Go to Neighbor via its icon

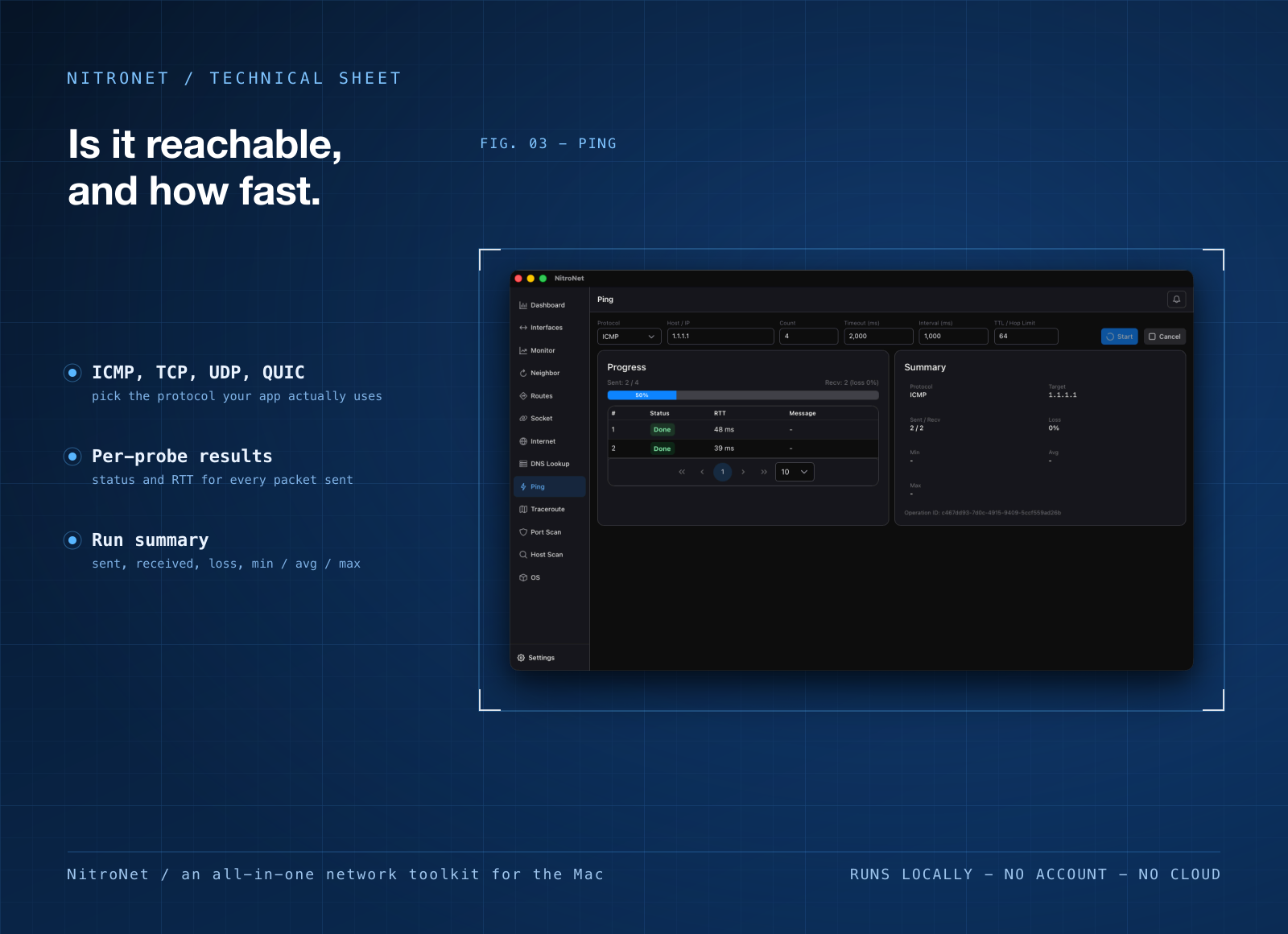coord(523,373)
